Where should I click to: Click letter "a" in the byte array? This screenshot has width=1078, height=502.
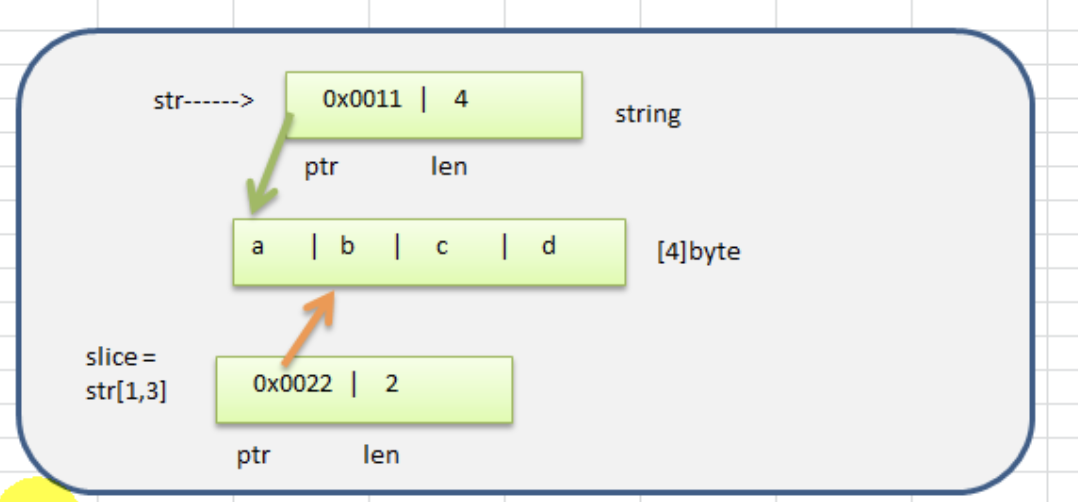257,246
